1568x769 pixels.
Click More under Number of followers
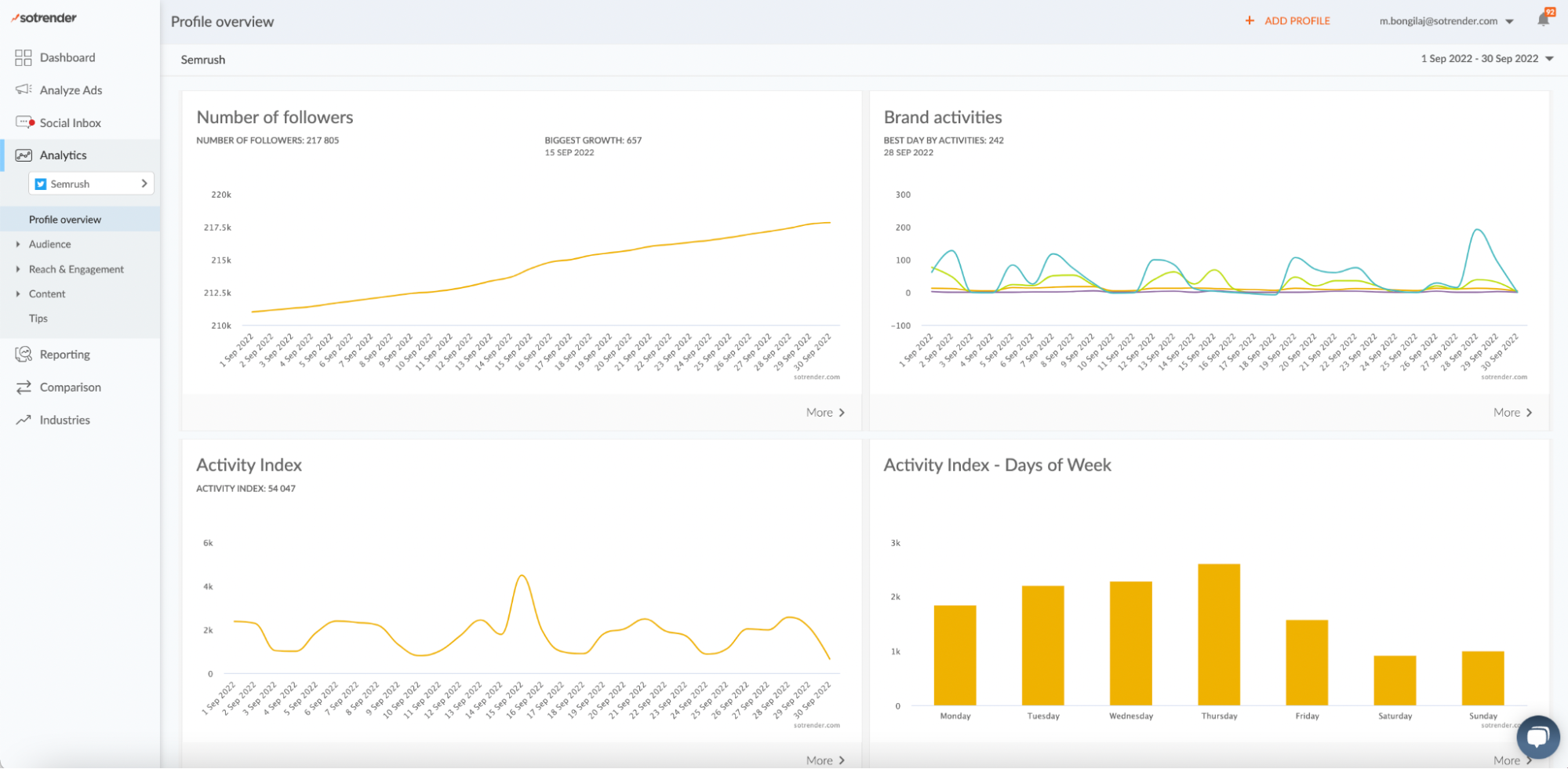click(x=824, y=413)
